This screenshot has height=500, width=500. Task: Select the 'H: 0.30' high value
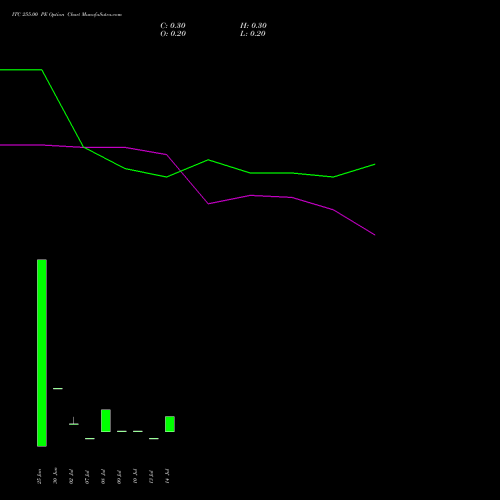(253, 26)
